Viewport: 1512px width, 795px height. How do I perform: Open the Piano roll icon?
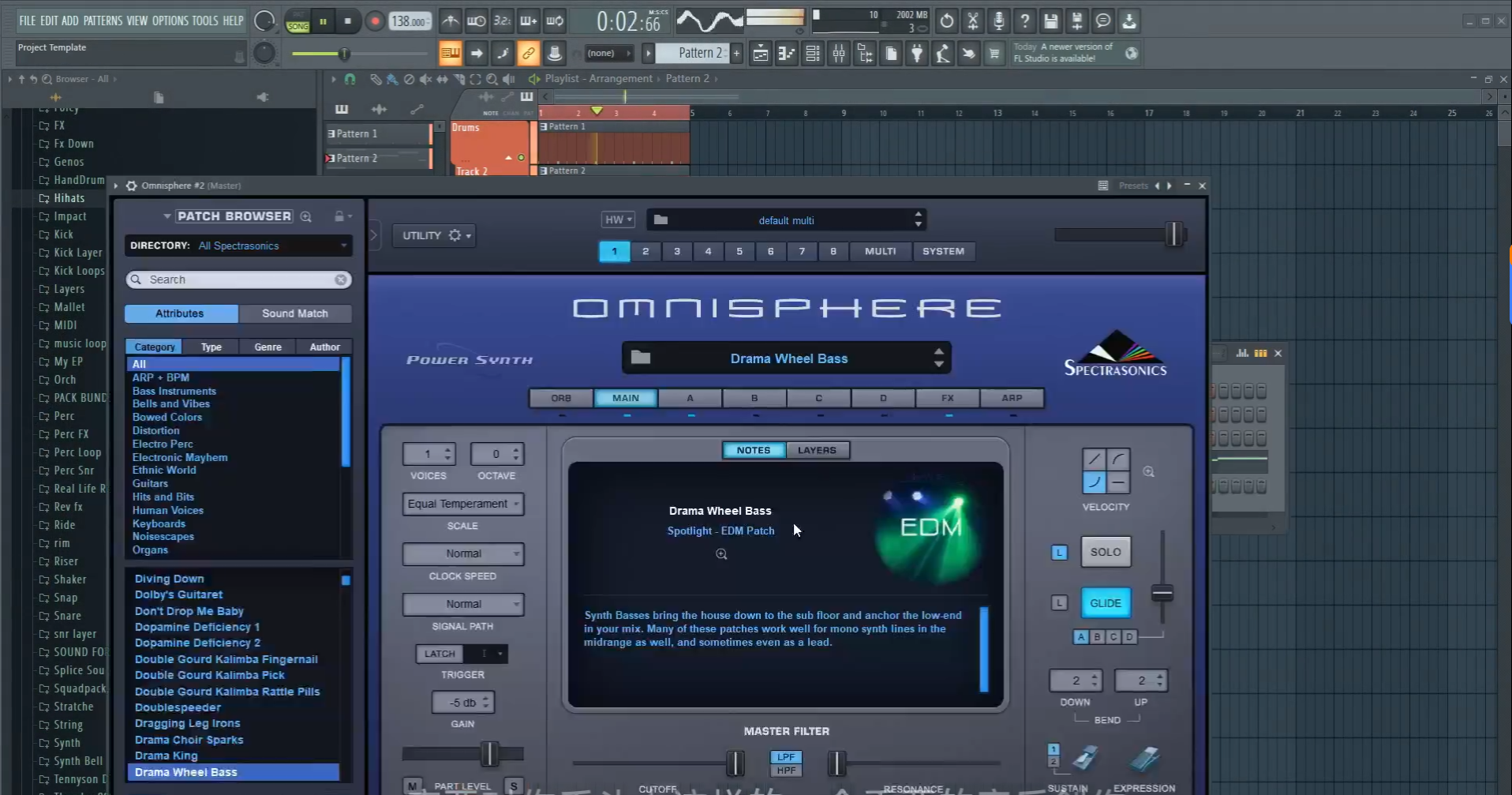[786, 54]
